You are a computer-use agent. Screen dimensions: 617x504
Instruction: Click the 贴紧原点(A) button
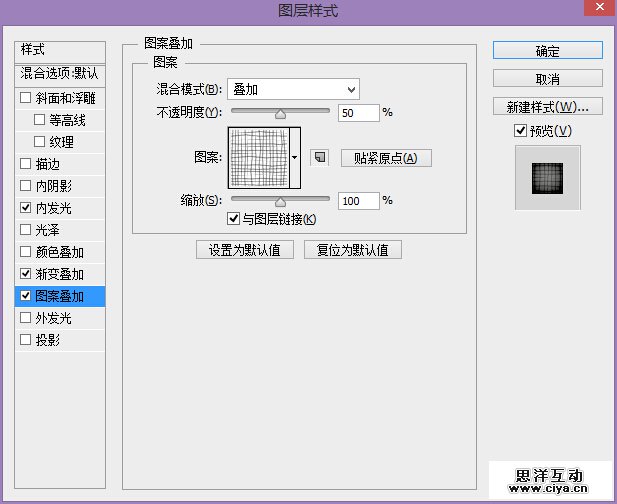coord(386,158)
